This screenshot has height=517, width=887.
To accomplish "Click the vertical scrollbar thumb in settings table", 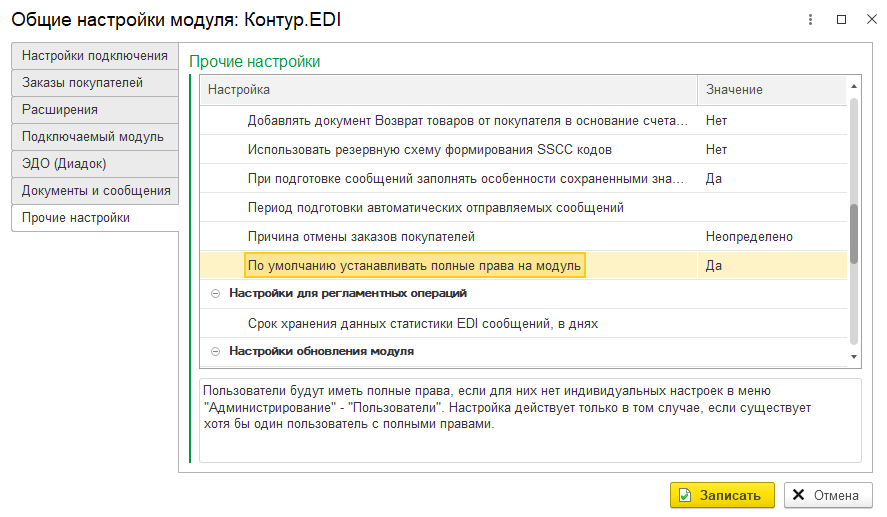I will [x=854, y=234].
